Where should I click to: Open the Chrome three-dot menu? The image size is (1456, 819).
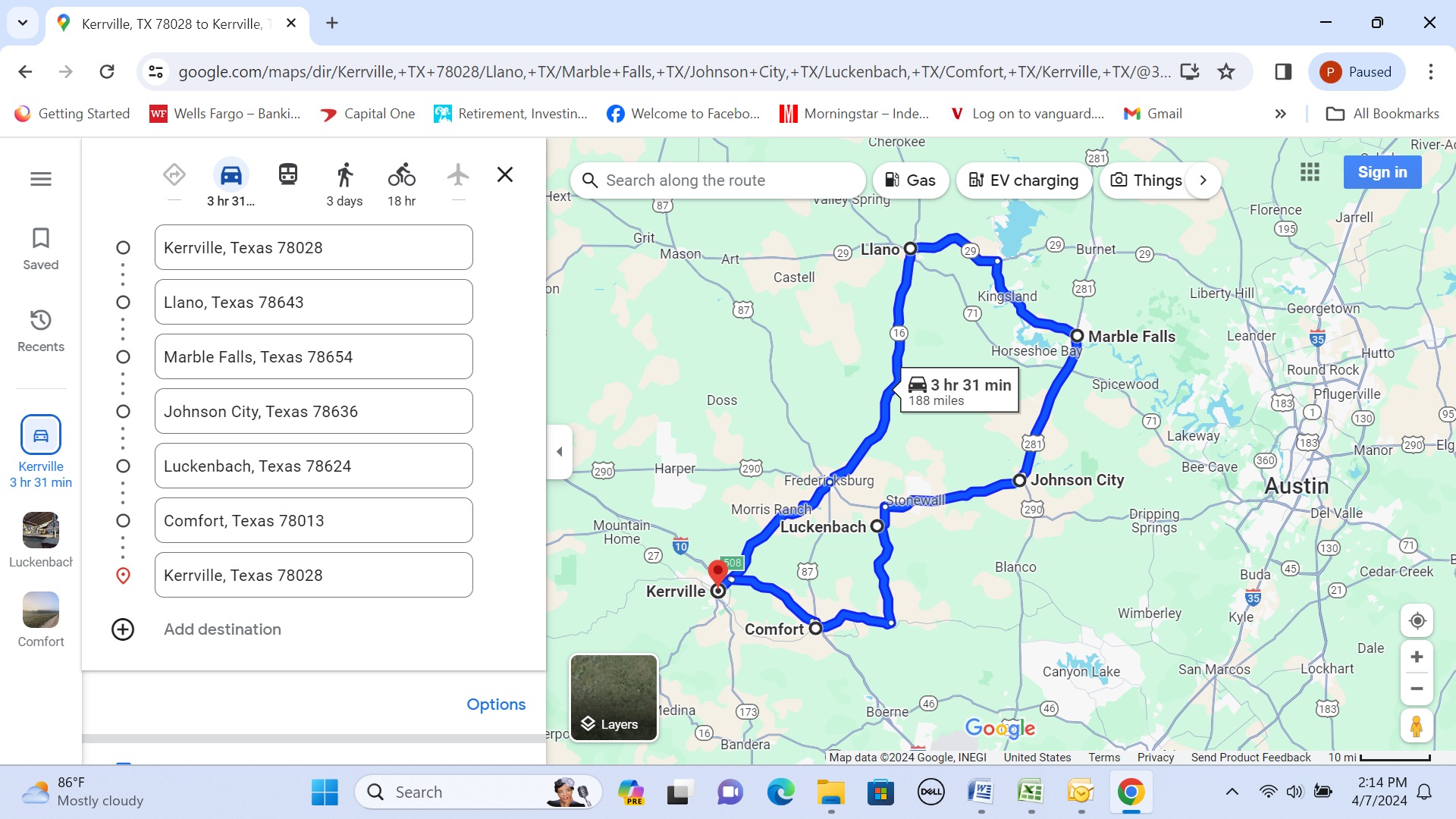pyautogui.click(x=1431, y=72)
